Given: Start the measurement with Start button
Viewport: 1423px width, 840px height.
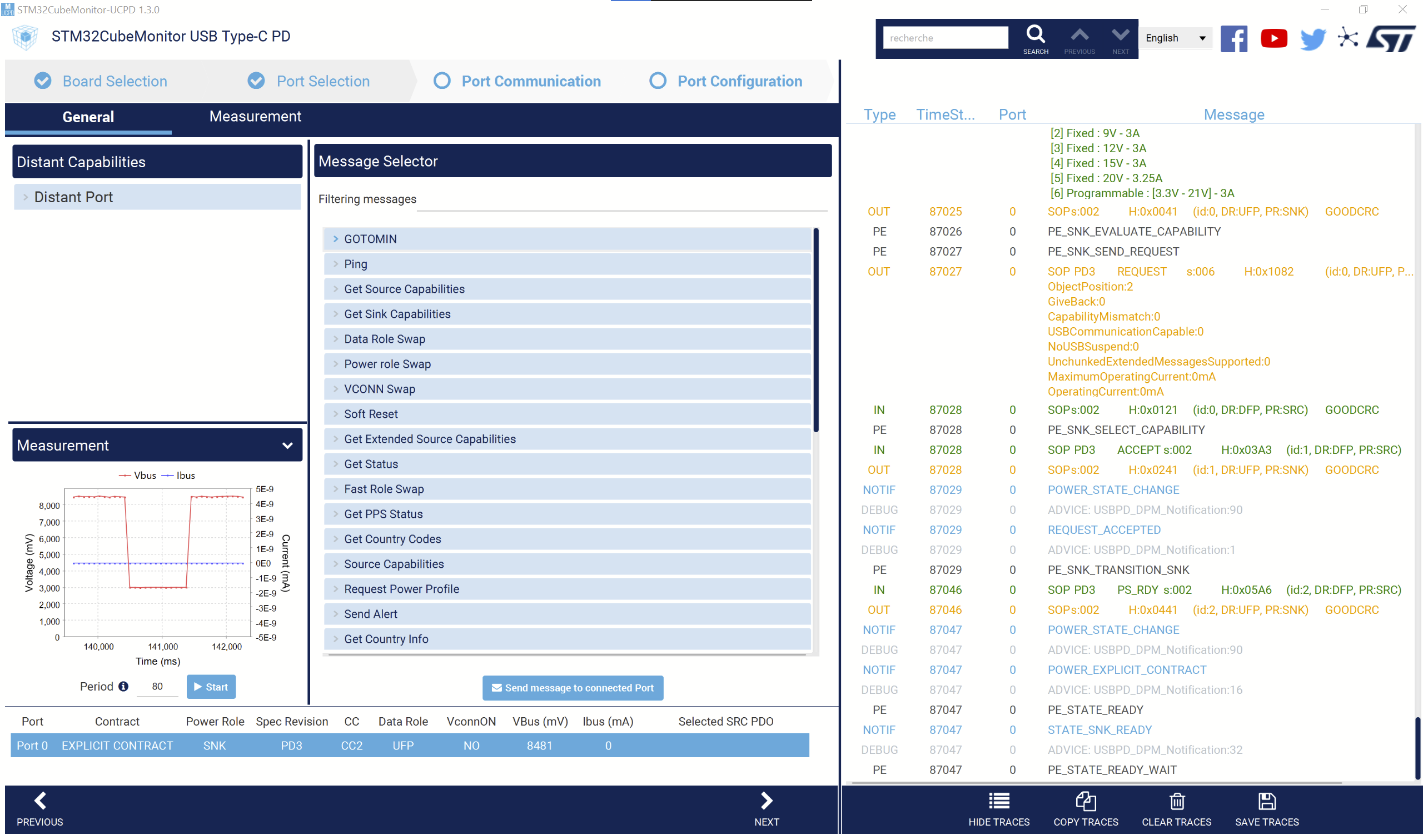Looking at the screenshot, I should click(x=211, y=687).
